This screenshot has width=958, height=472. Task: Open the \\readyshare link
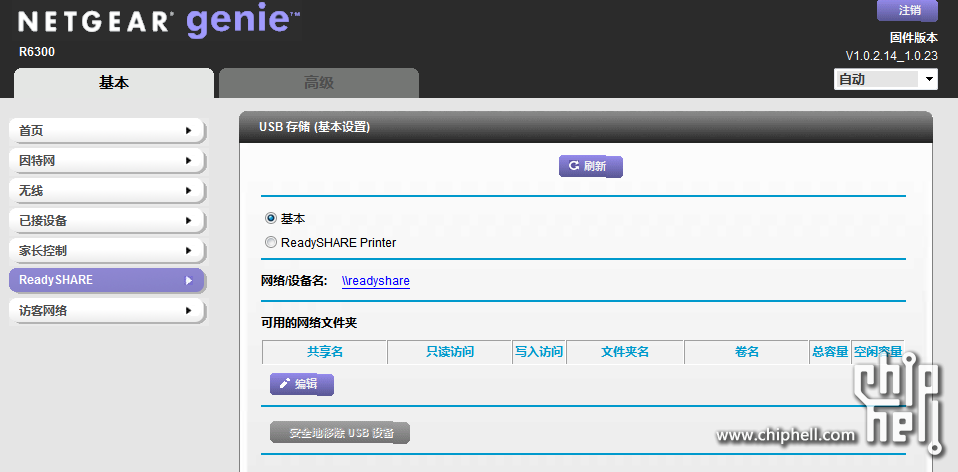376,281
